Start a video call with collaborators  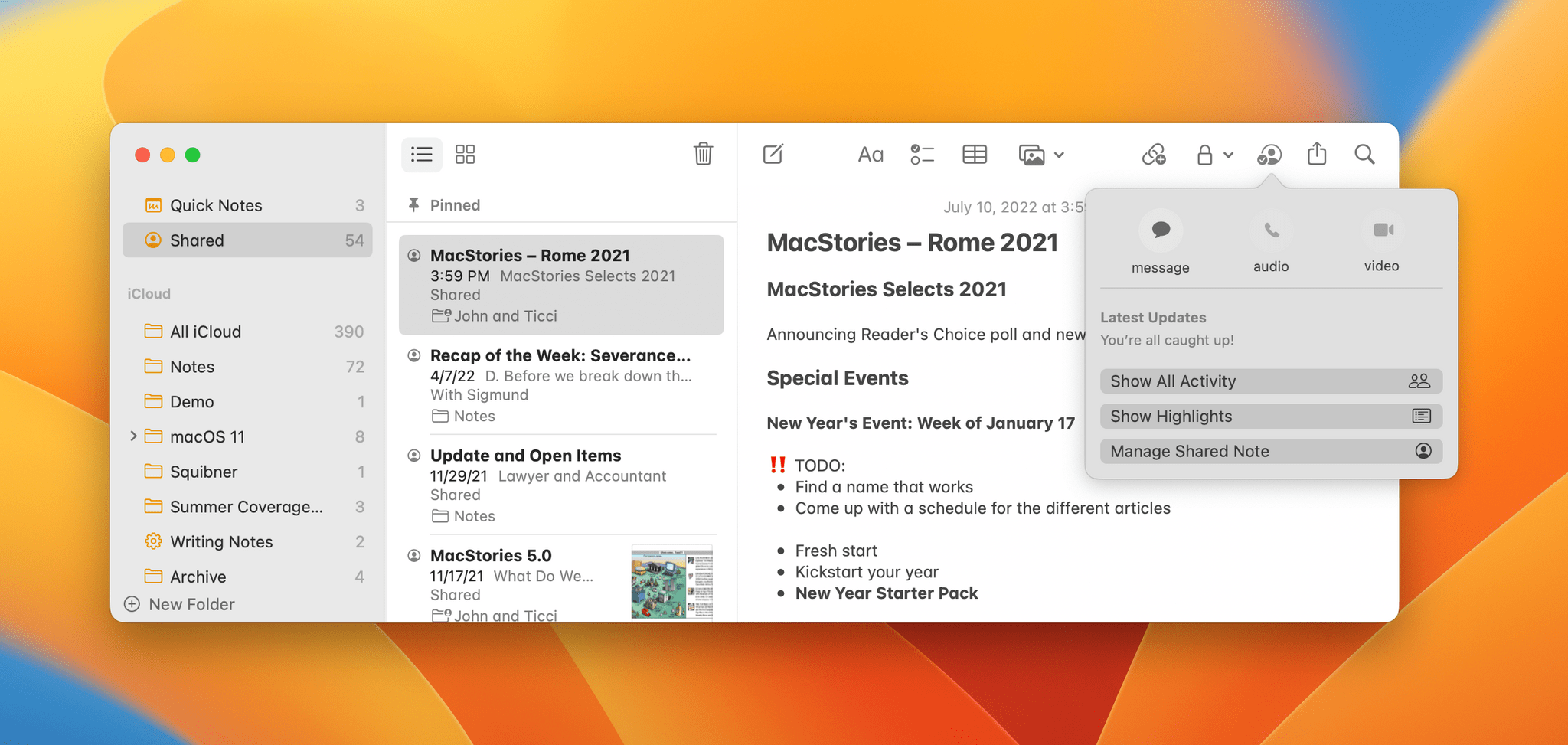point(1382,230)
